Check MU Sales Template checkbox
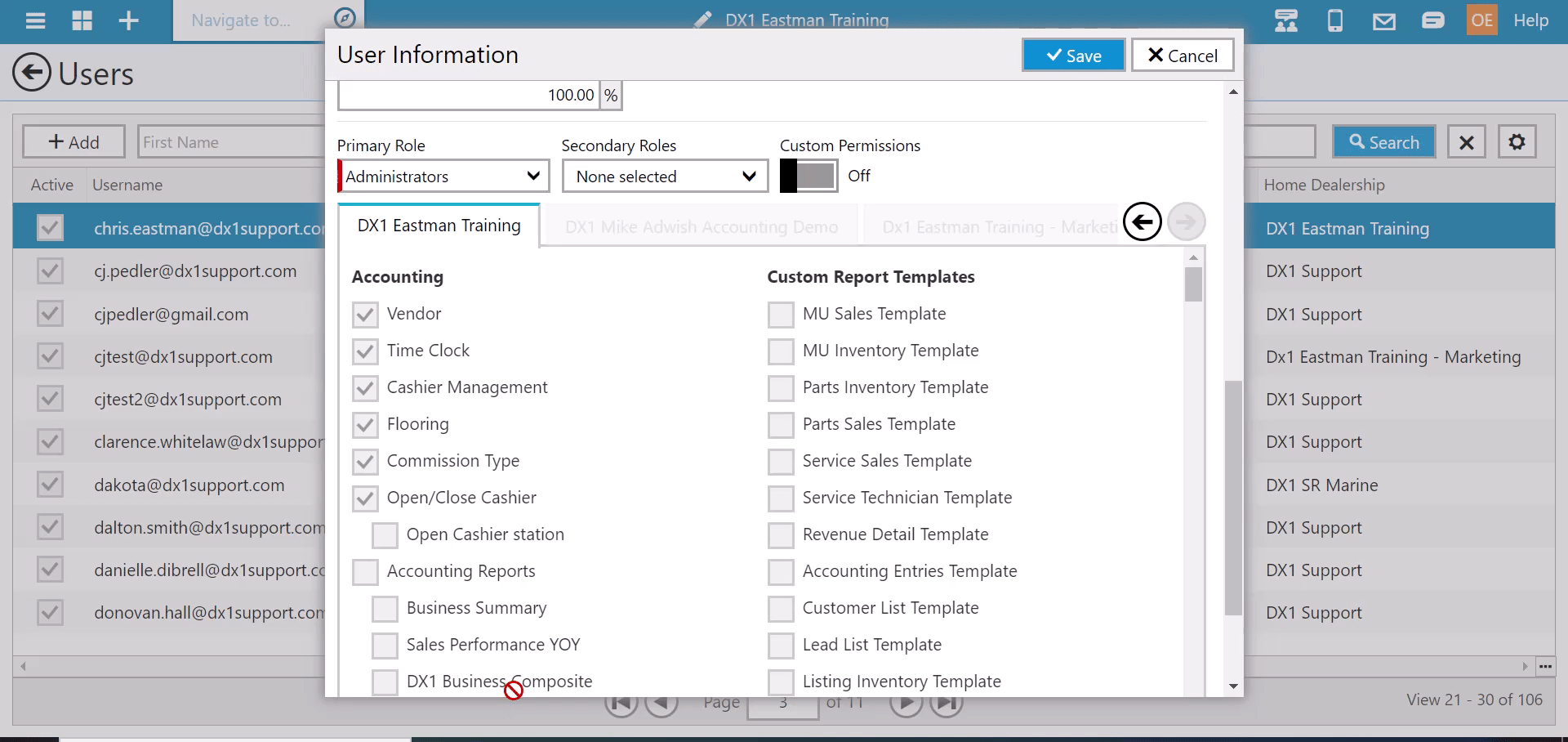Image resolution: width=1568 pixels, height=742 pixels. [x=781, y=315]
